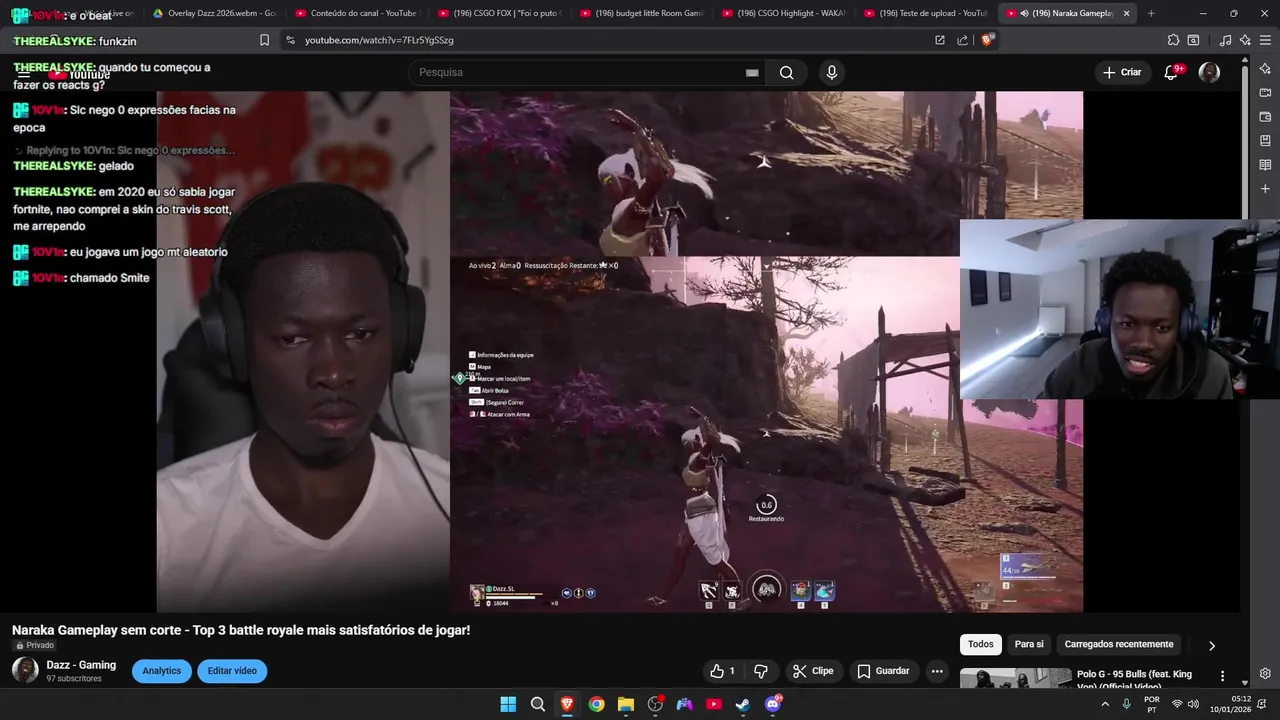Open the YouTube guide hamburger menu

(24, 73)
